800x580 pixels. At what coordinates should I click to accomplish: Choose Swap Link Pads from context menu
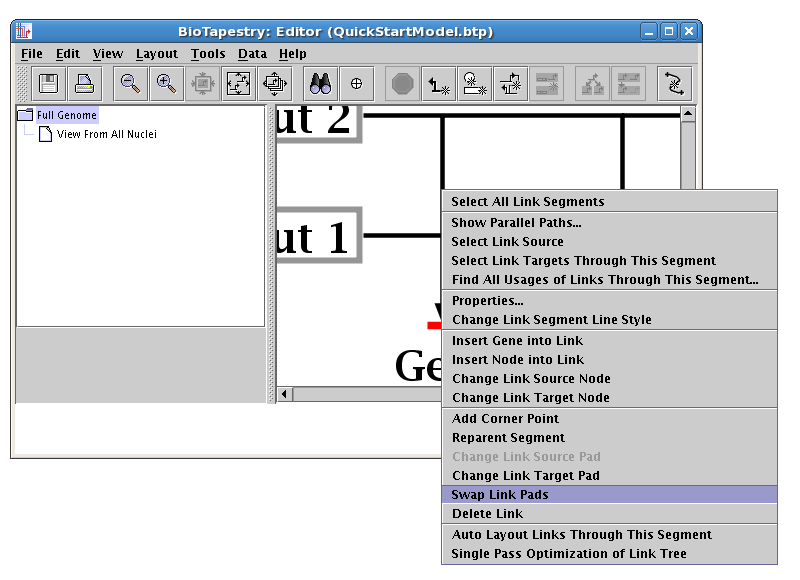(500, 495)
